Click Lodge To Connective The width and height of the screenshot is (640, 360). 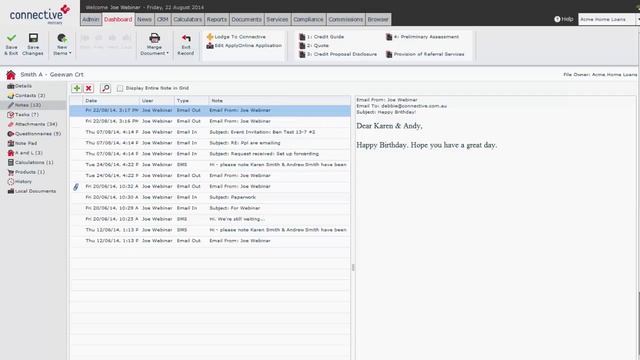tap(236, 37)
